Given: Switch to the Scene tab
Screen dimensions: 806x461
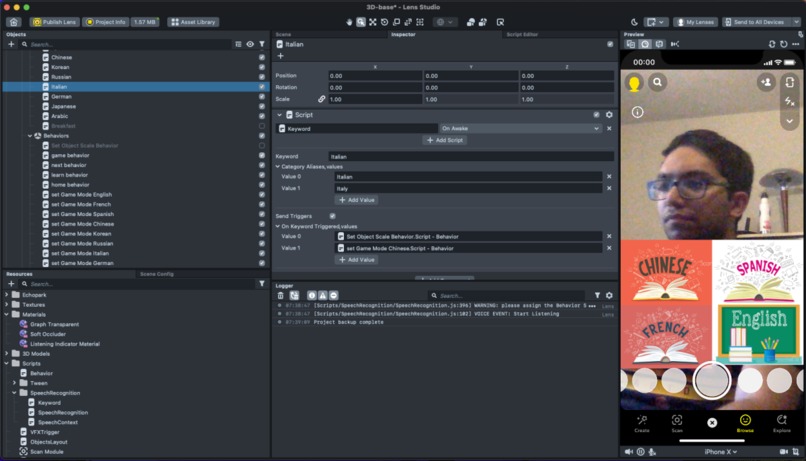Looking at the screenshot, I should [283, 34].
